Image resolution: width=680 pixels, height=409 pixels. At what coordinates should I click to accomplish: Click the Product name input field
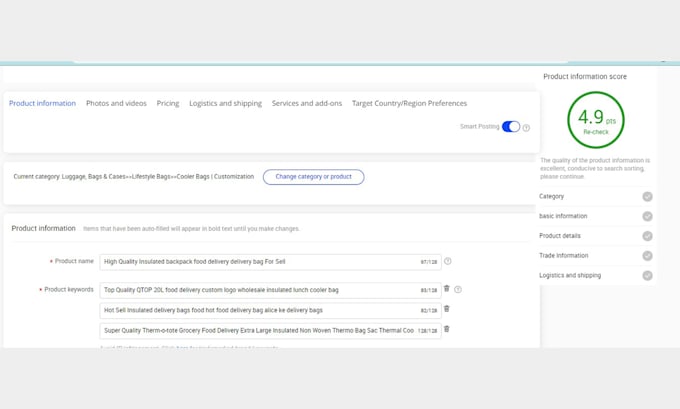pyautogui.click(x=270, y=262)
